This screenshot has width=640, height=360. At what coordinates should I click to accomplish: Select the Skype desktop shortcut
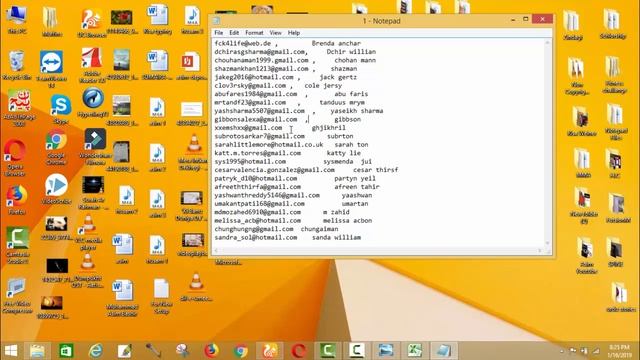(60, 109)
